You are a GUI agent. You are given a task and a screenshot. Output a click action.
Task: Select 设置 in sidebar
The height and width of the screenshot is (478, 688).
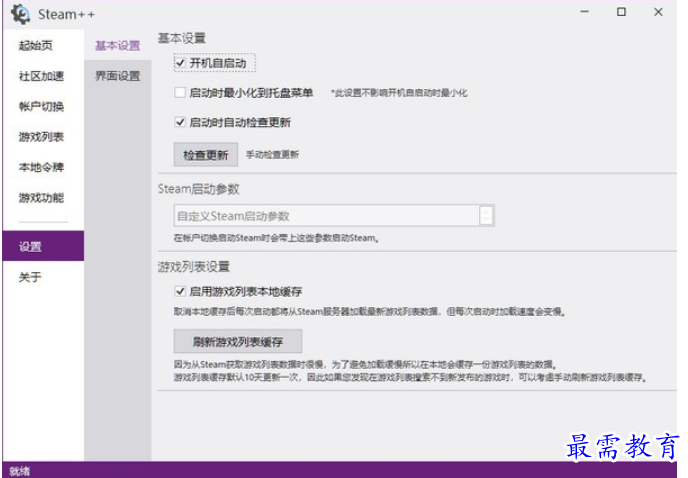[x=43, y=246]
